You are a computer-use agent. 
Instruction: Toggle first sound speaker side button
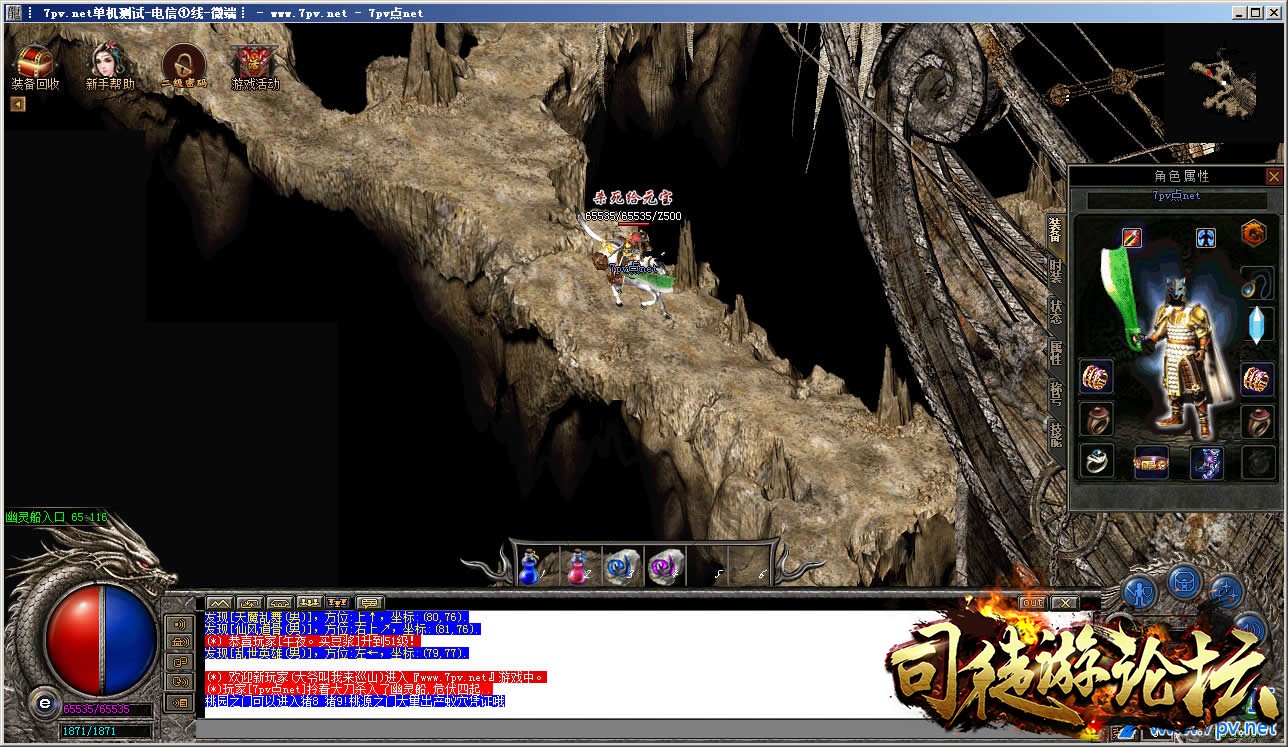pyautogui.click(x=180, y=624)
